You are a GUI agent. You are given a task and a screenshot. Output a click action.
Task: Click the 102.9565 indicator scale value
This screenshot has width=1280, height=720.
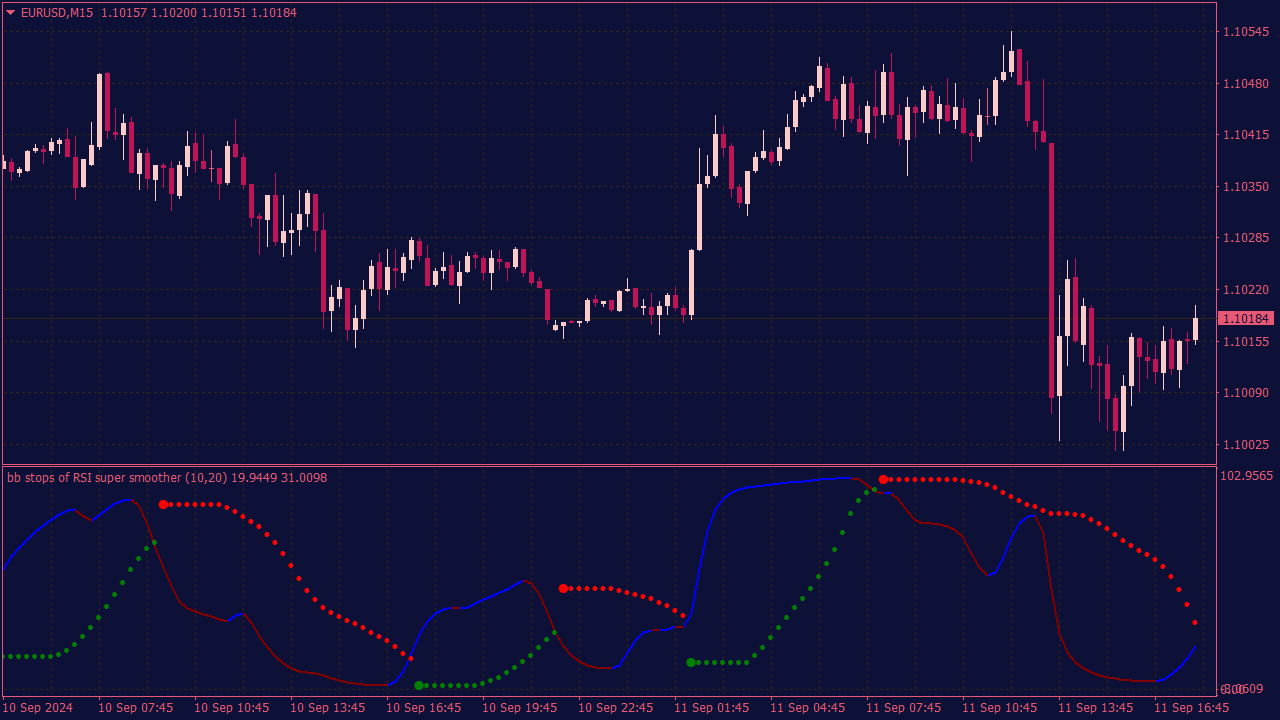tap(1246, 476)
